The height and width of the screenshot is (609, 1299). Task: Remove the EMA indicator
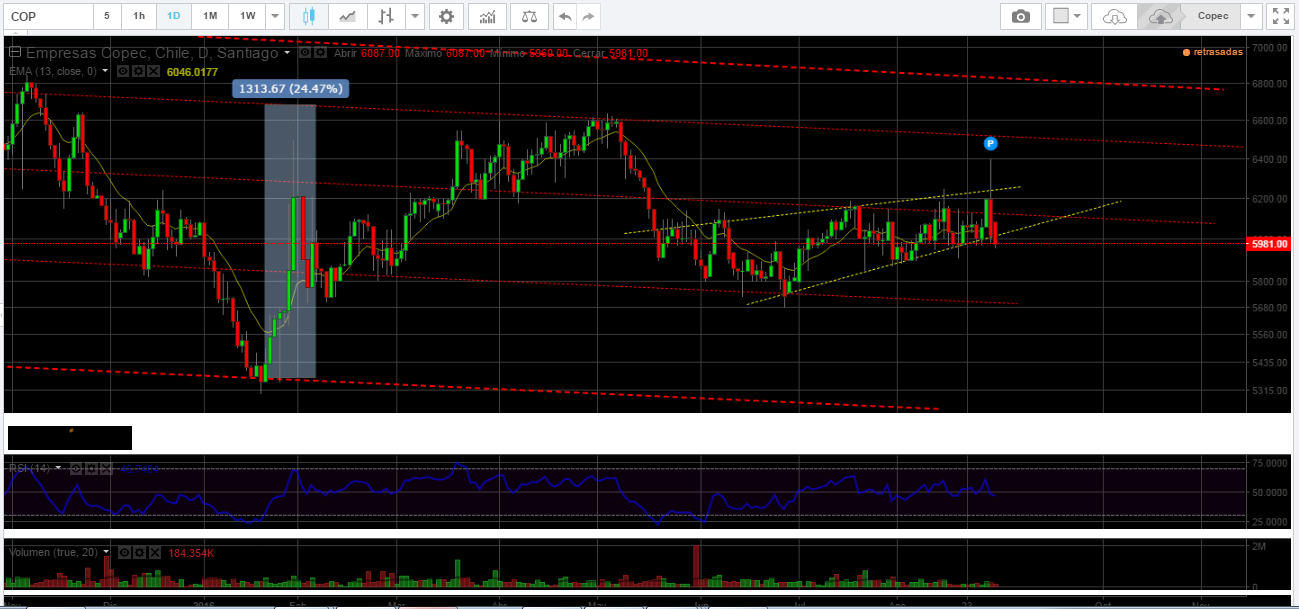point(155,72)
